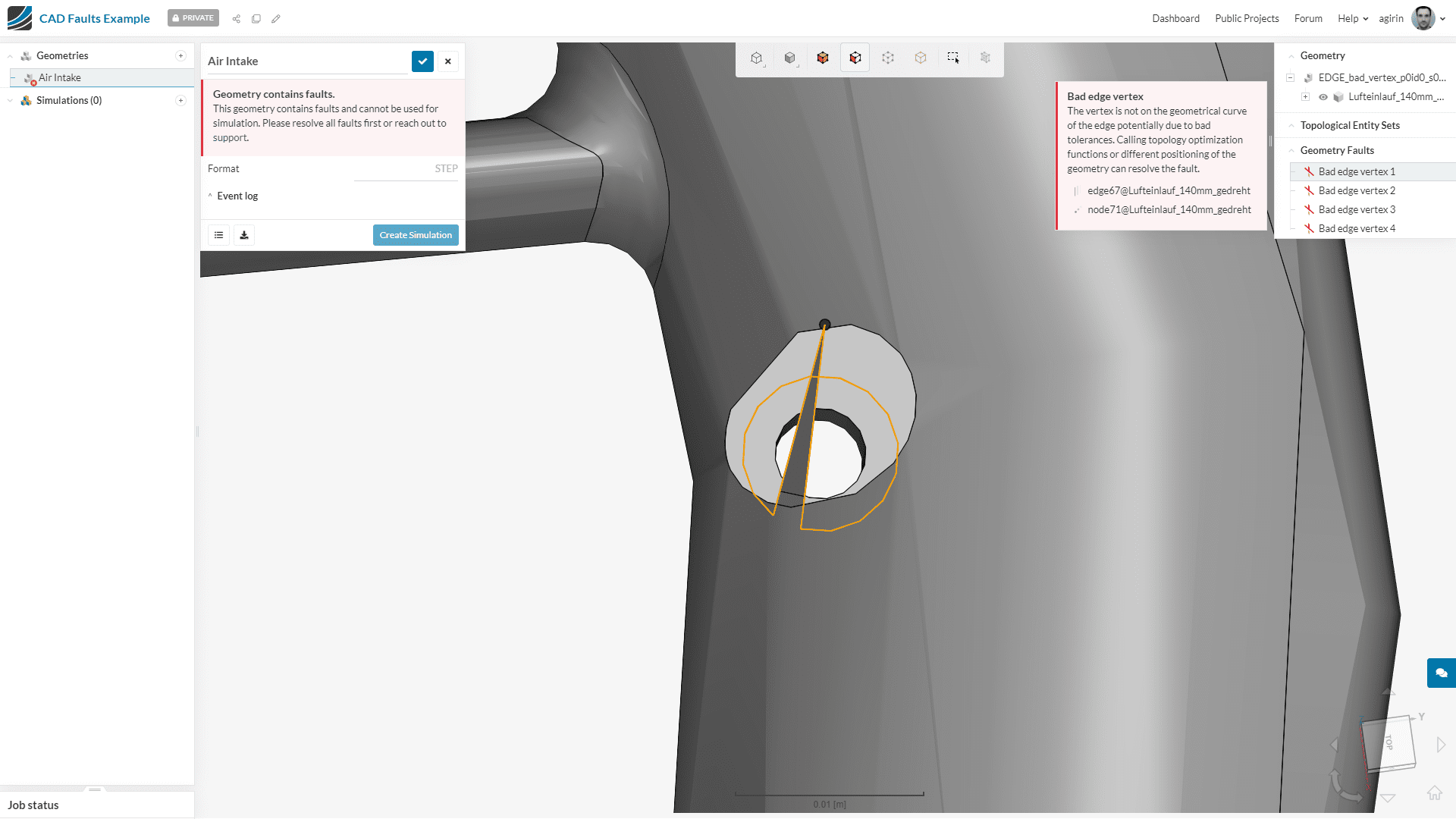Image resolution: width=1456 pixels, height=819 pixels.
Task: Click the home view icon near orientation cube
Action: (x=1434, y=793)
